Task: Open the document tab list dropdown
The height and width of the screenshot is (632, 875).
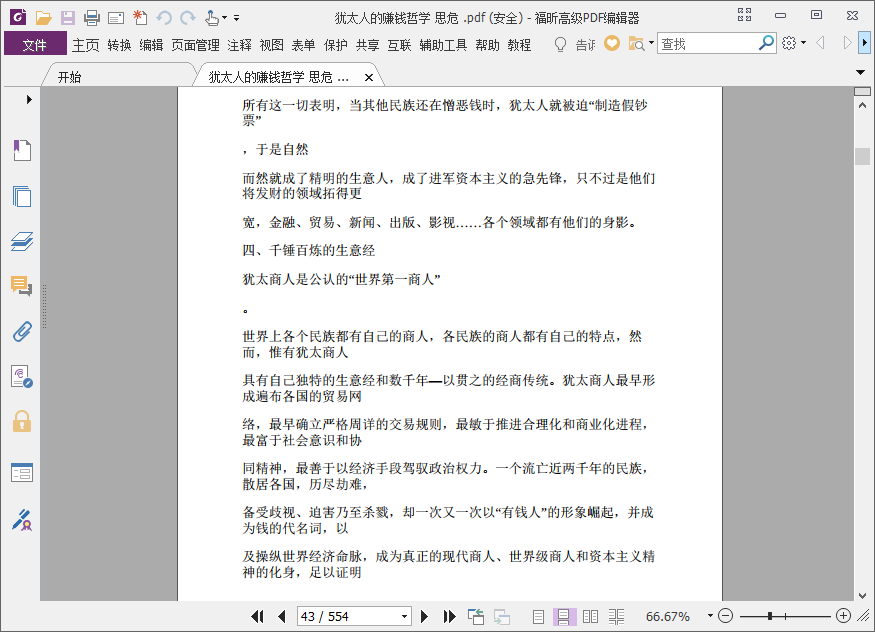Action: 860,72
